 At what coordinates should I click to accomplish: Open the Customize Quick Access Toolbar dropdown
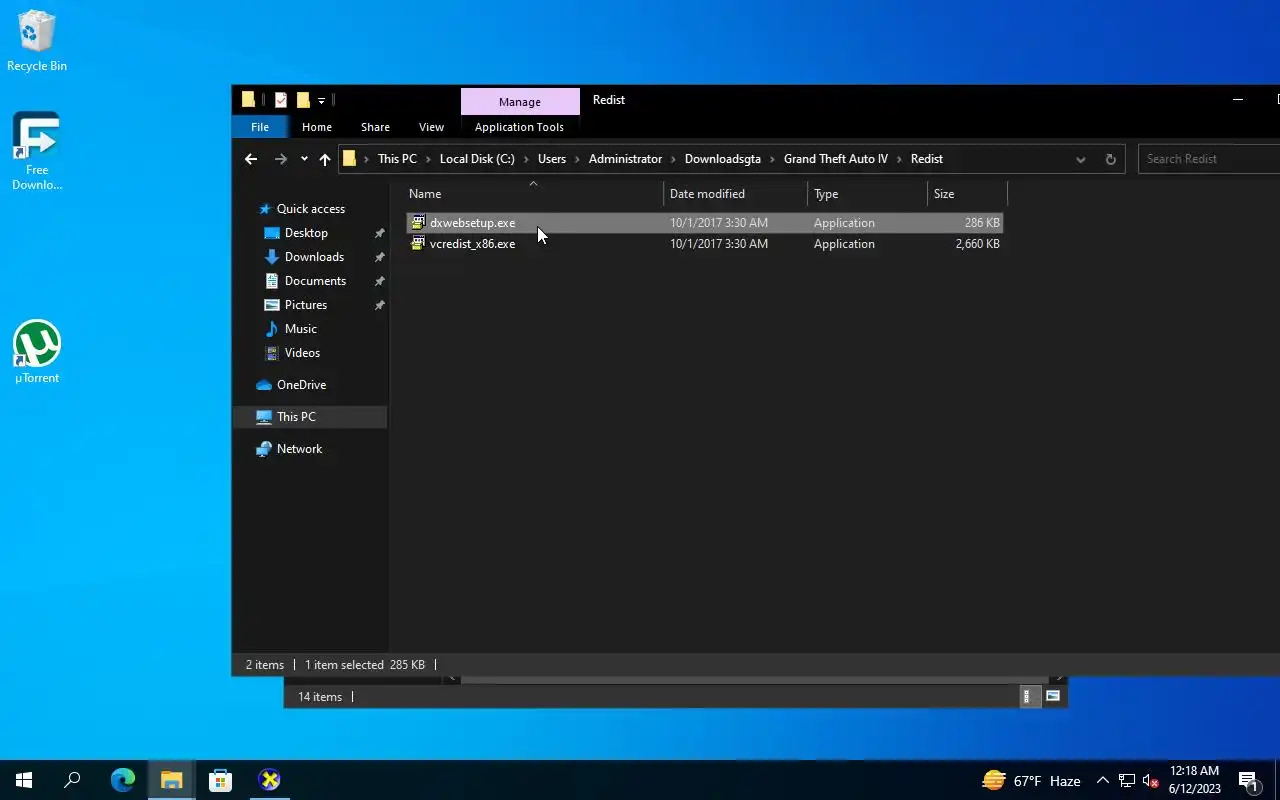(321, 100)
